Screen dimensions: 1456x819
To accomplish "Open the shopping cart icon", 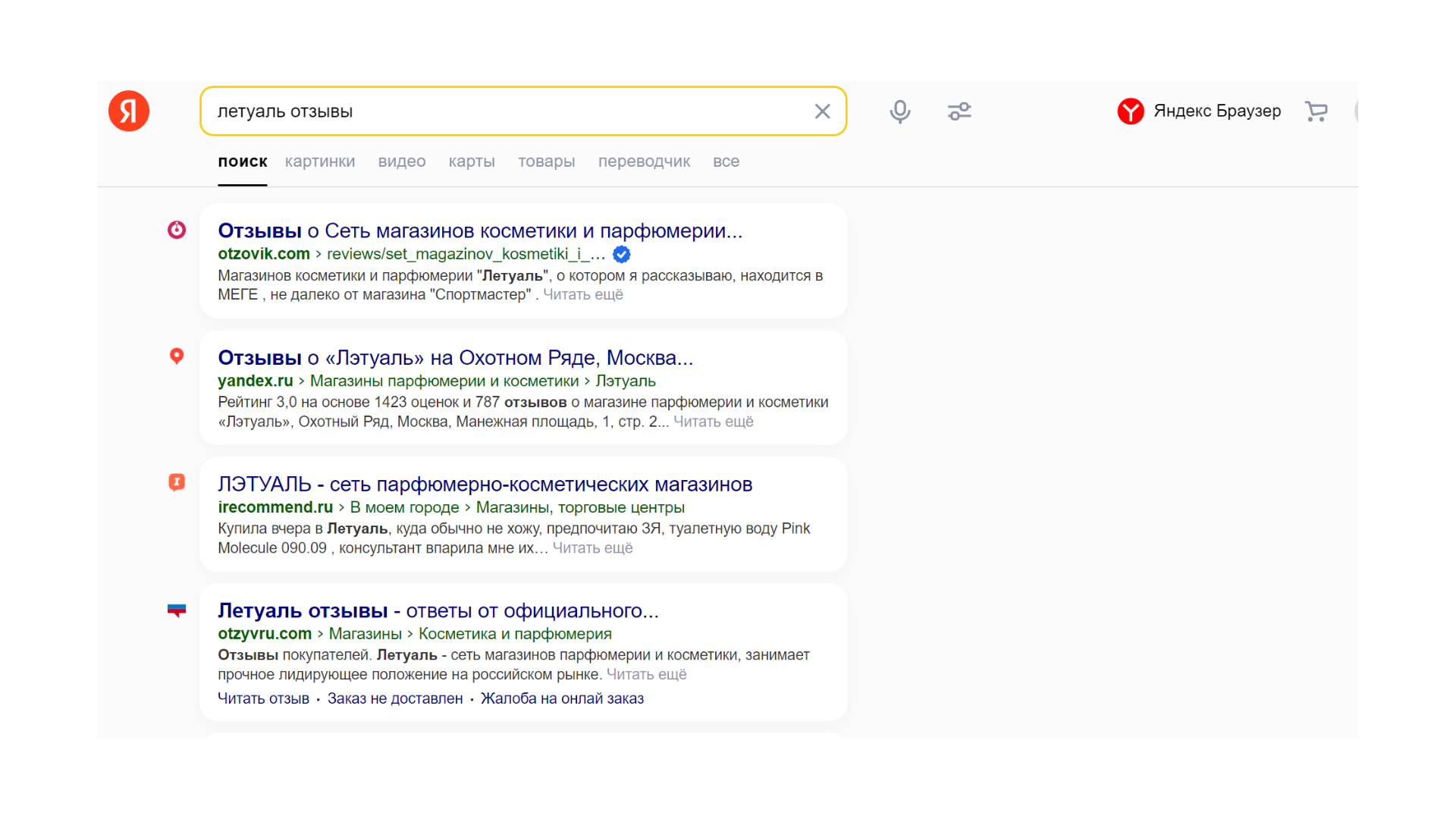I will pos(1316,111).
